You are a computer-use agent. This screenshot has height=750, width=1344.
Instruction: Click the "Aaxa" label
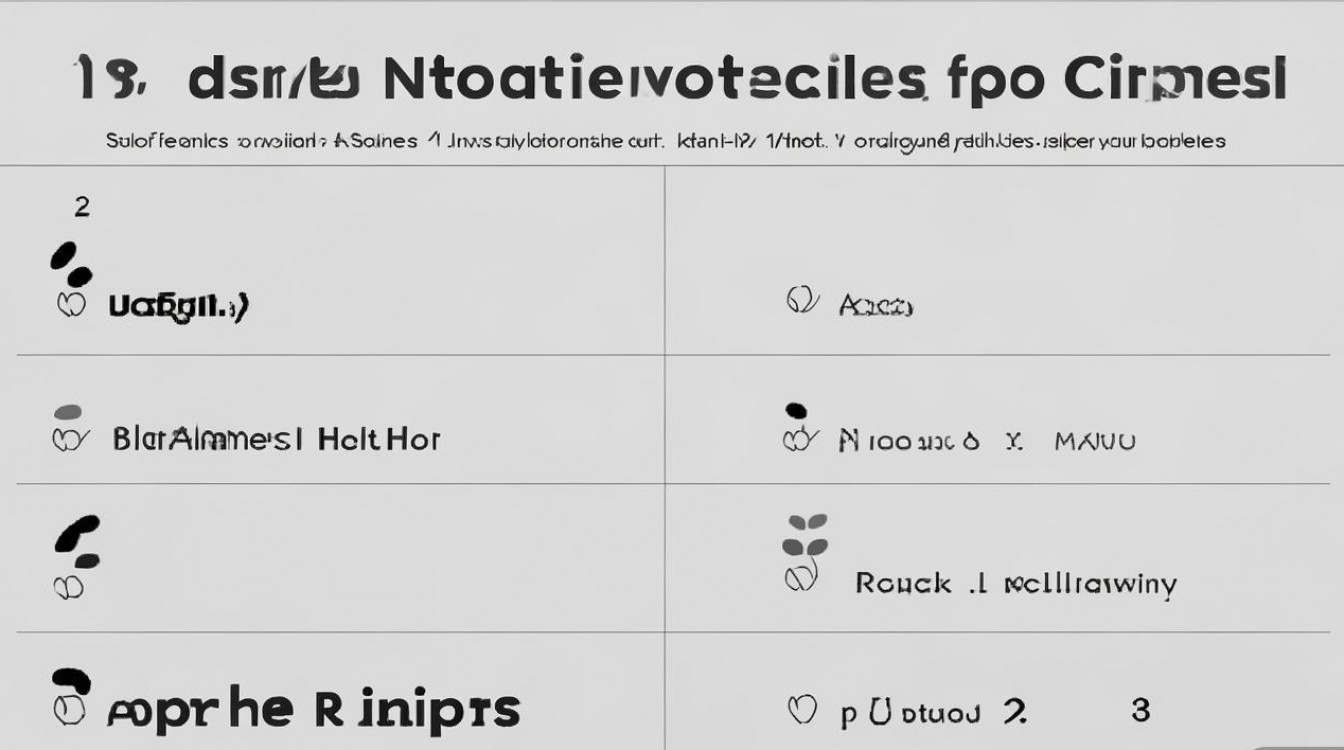coord(876,305)
